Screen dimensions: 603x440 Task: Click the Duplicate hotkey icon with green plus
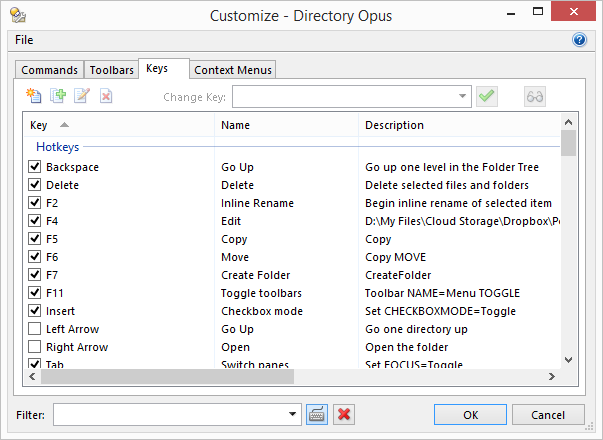pos(58,96)
